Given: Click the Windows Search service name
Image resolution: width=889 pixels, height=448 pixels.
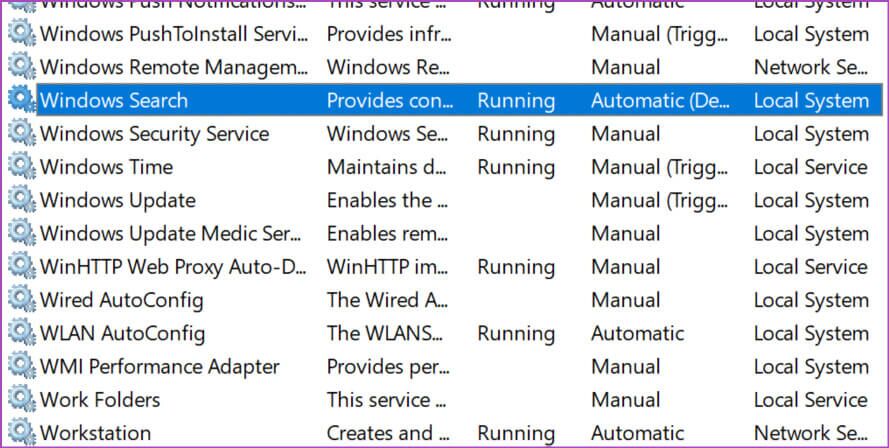Looking at the screenshot, I should pyautogui.click(x=114, y=100).
